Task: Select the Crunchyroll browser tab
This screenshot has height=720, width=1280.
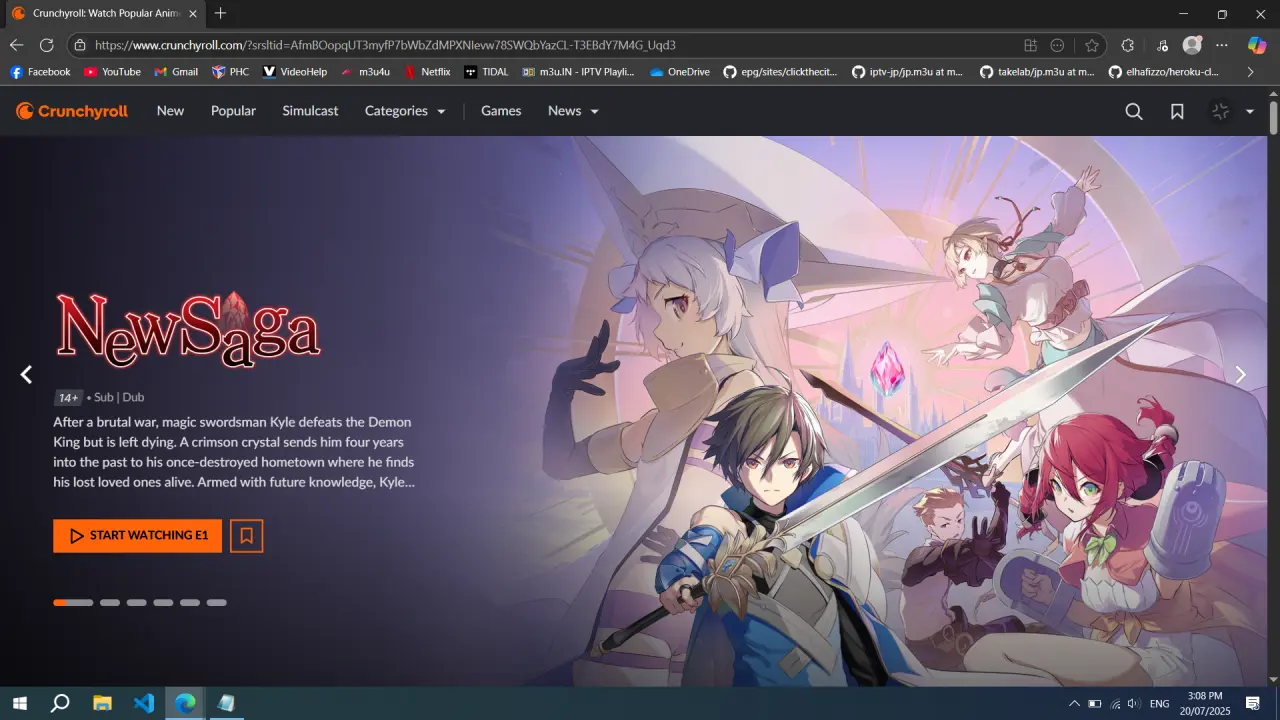Action: (104, 14)
